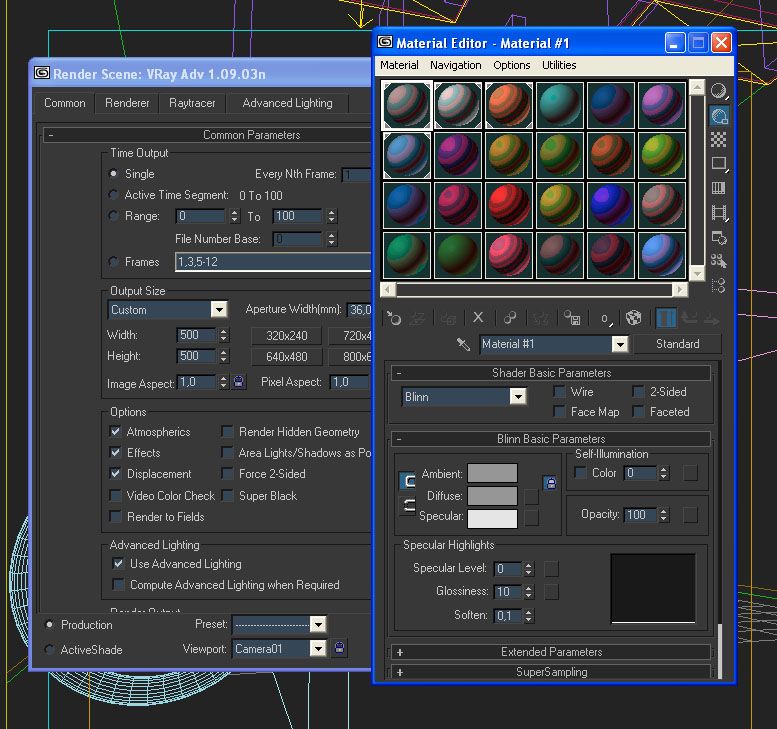Screen dimensions: 777x729
Task: Click the Diffuse color swatch
Action: [x=493, y=496]
